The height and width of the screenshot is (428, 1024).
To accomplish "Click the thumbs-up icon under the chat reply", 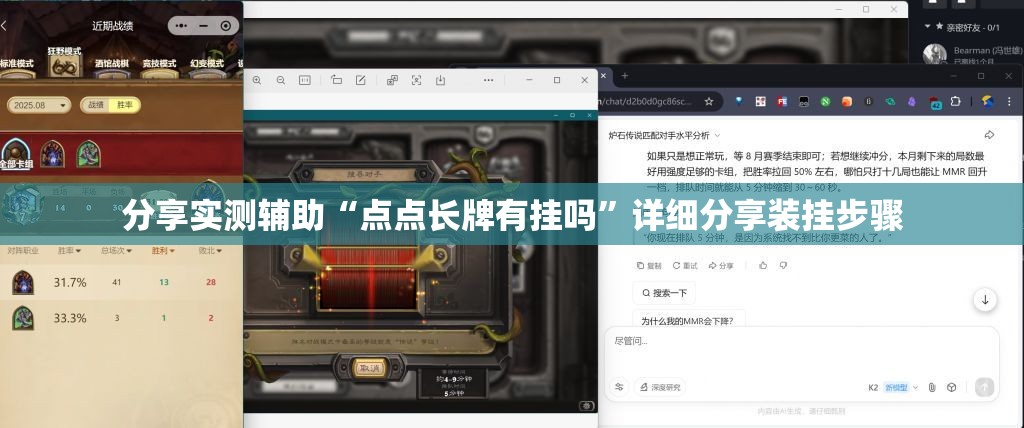I will coord(763,265).
